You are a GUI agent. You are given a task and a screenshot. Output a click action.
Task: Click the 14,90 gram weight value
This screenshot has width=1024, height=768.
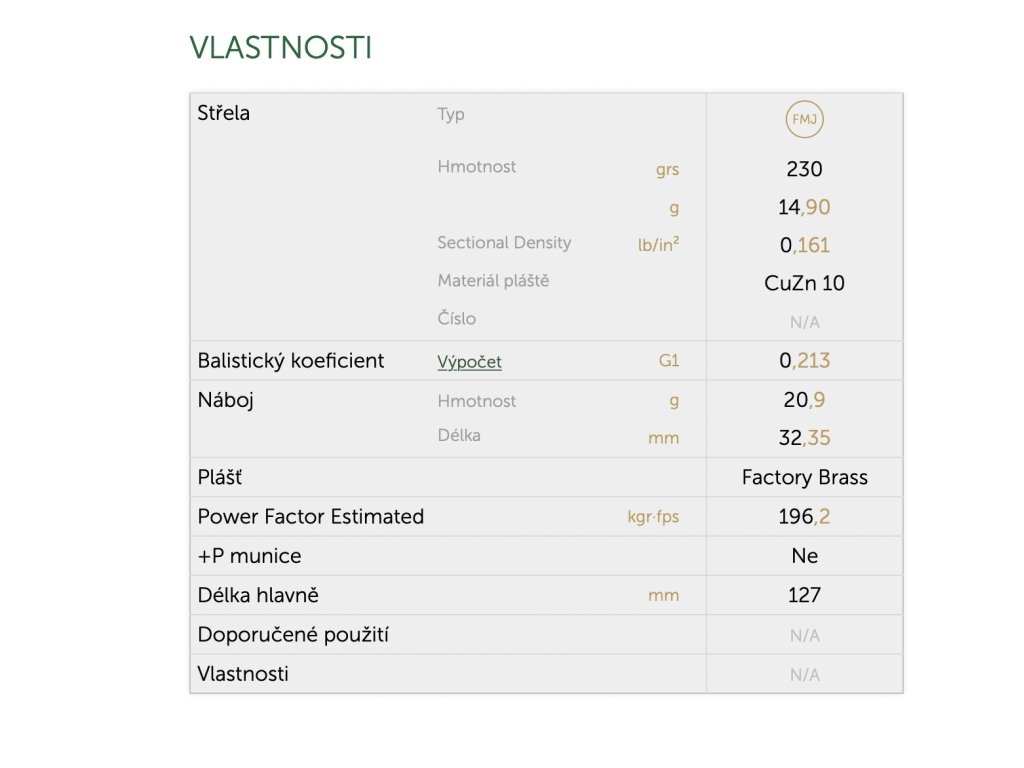pos(804,207)
